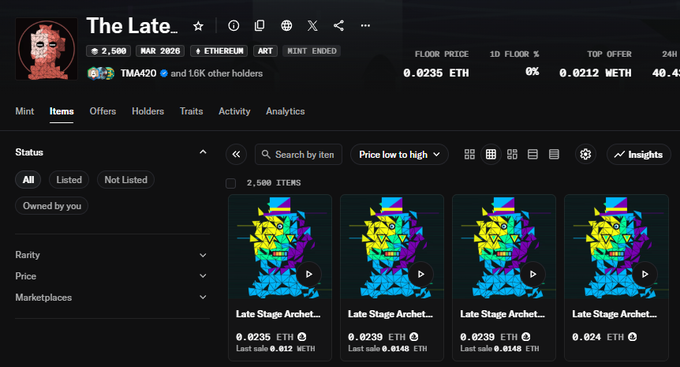
Task: Open the Mint tab
Action: point(25,111)
